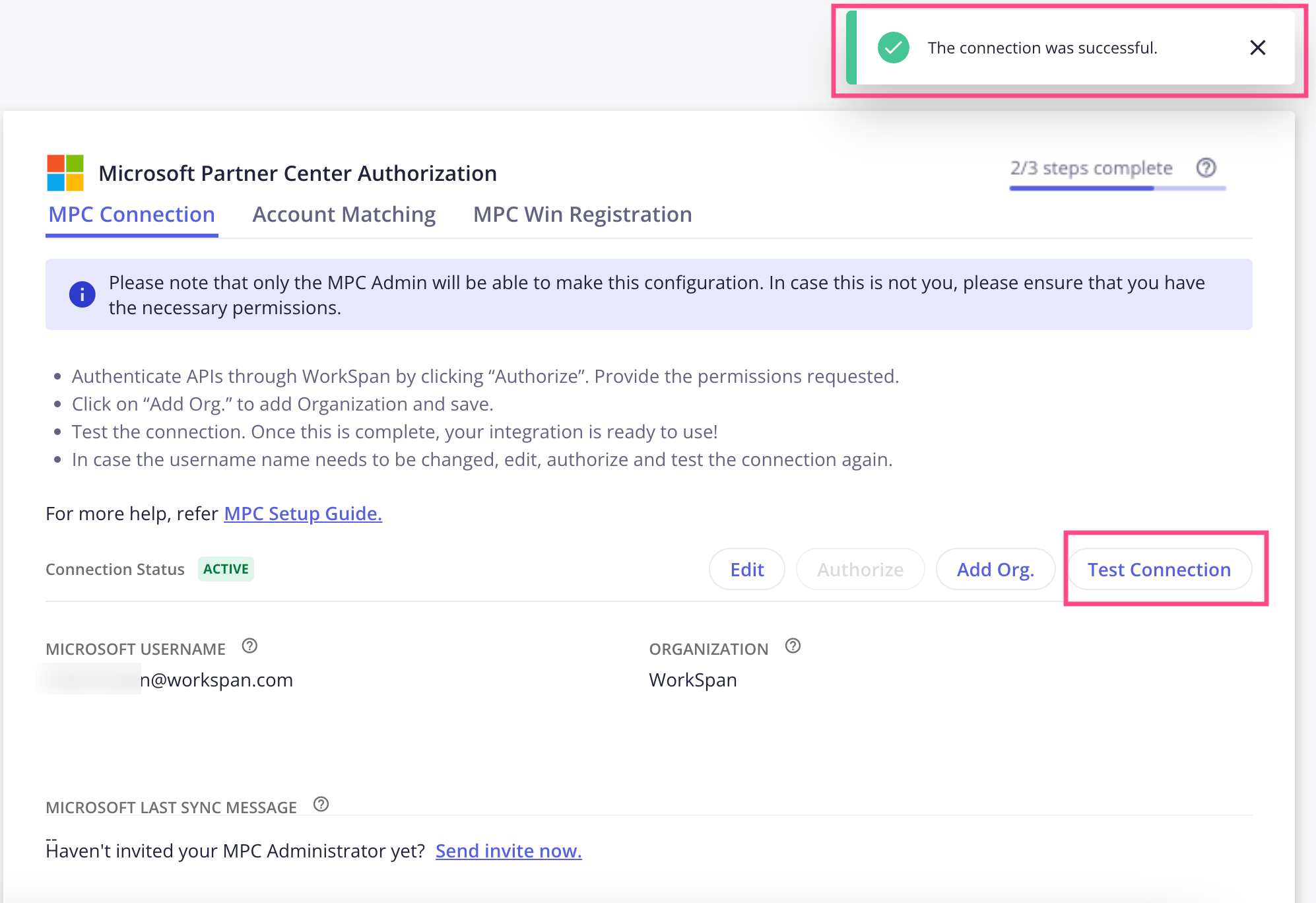Image resolution: width=1316 pixels, height=903 pixels.
Task: Click the Connection Status label
Action: point(115,569)
